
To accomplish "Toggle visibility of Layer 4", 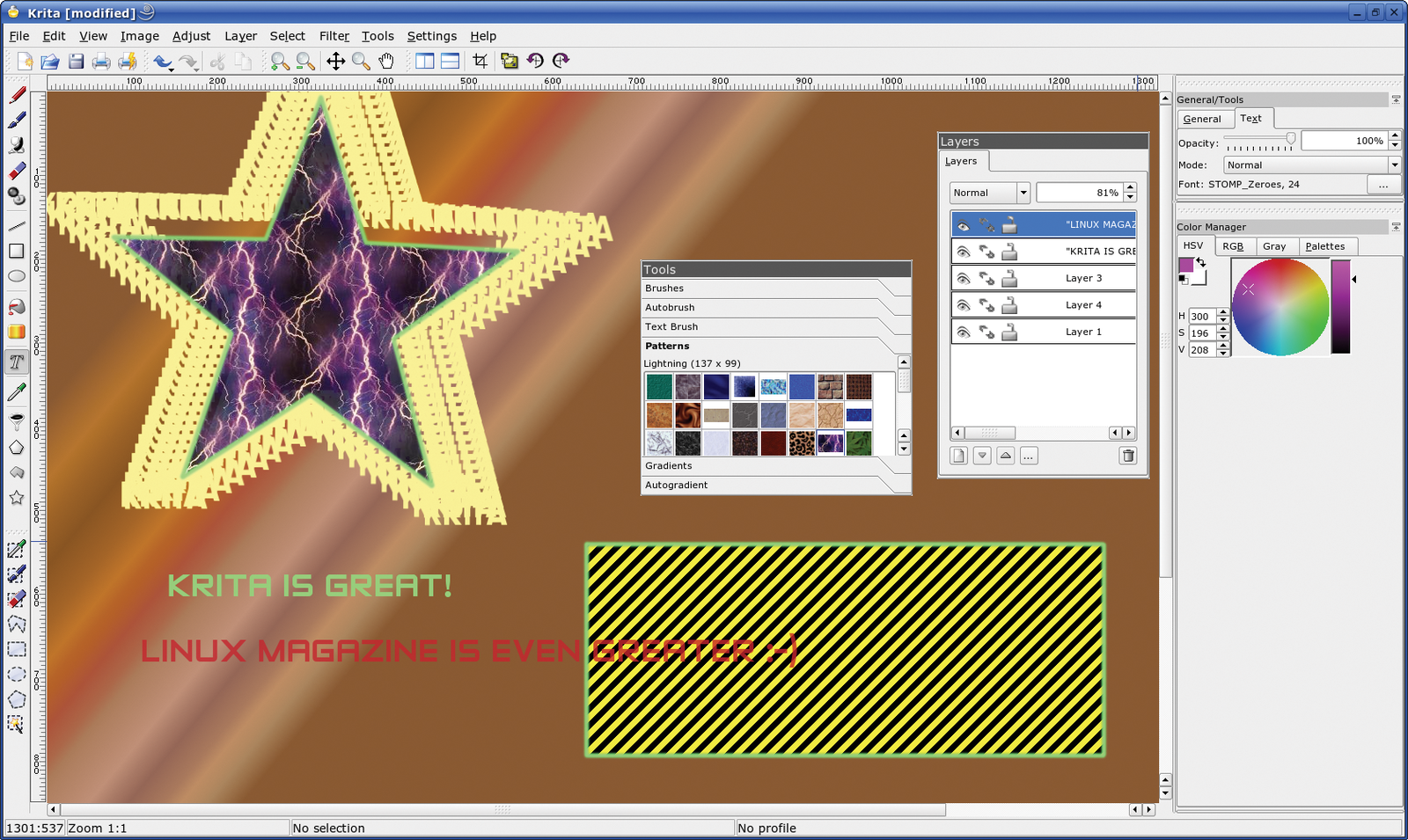I will [x=964, y=306].
